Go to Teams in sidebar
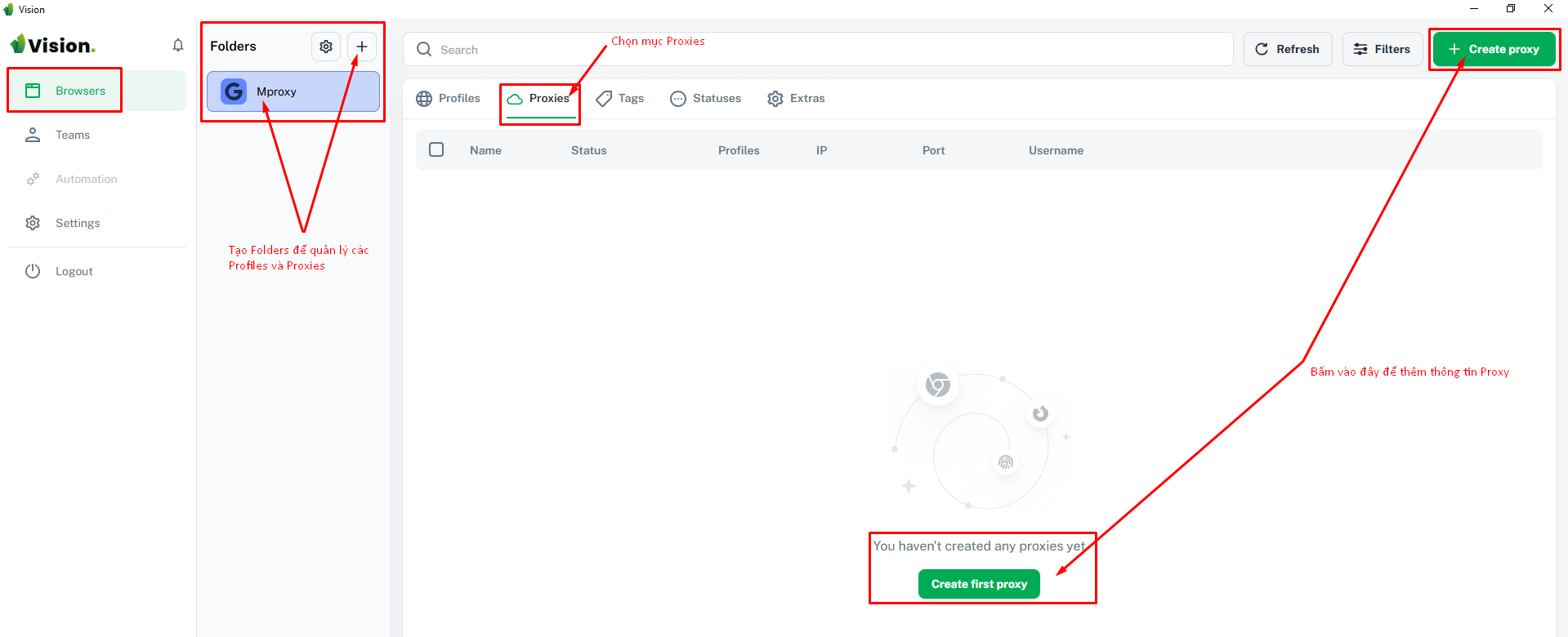 (x=72, y=135)
